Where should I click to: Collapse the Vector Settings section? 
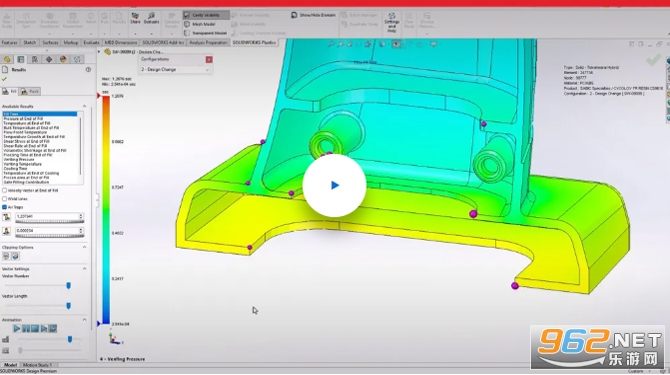click(84, 269)
